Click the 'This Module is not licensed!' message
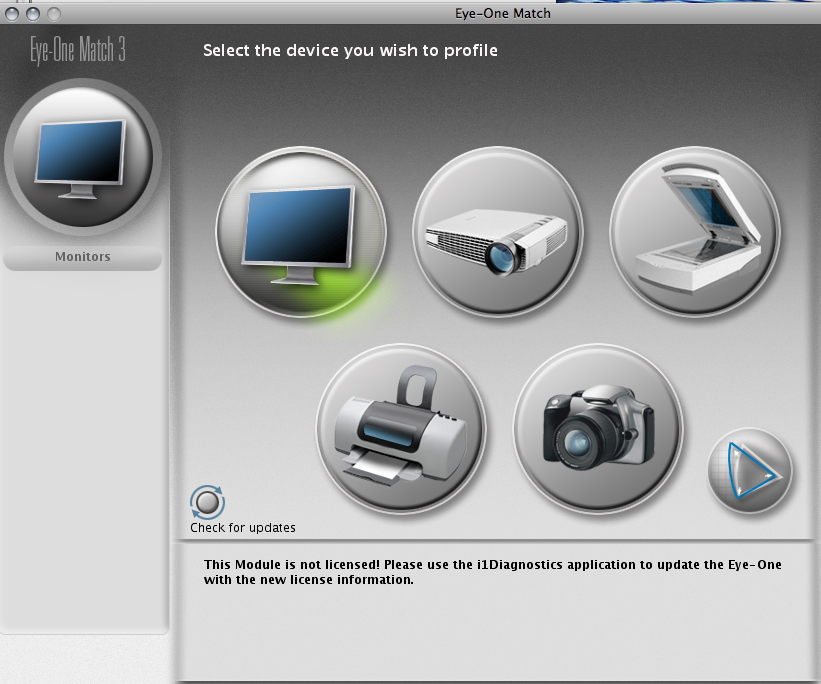The width and height of the screenshot is (821, 684). tap(492, 572)
